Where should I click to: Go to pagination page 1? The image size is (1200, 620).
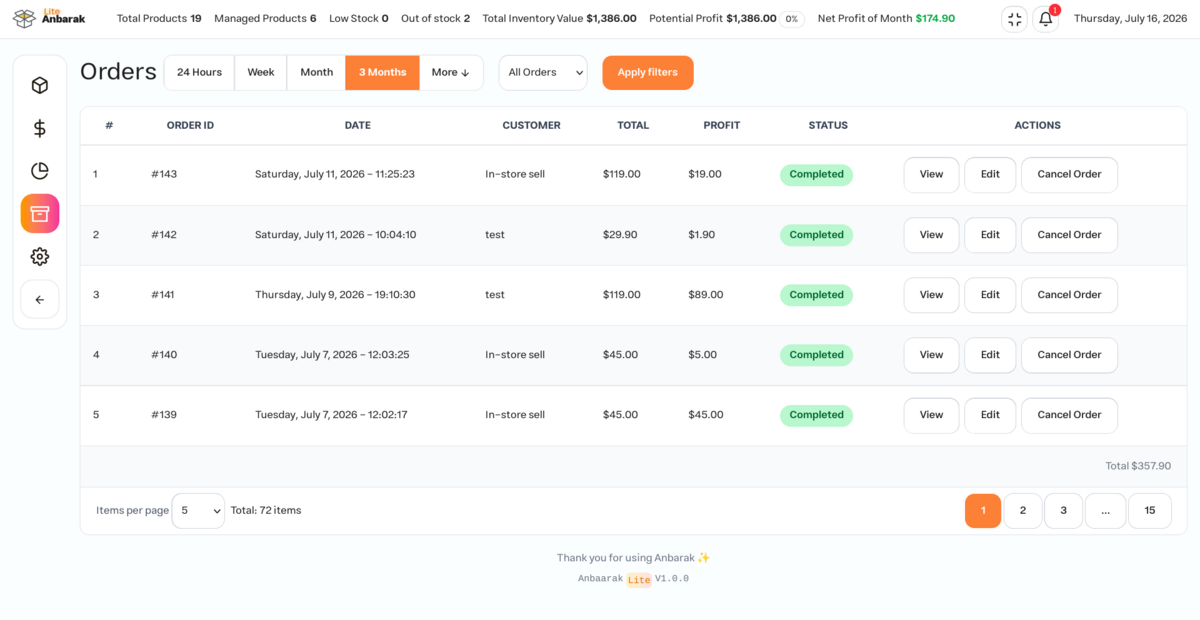tap(983, 510)
